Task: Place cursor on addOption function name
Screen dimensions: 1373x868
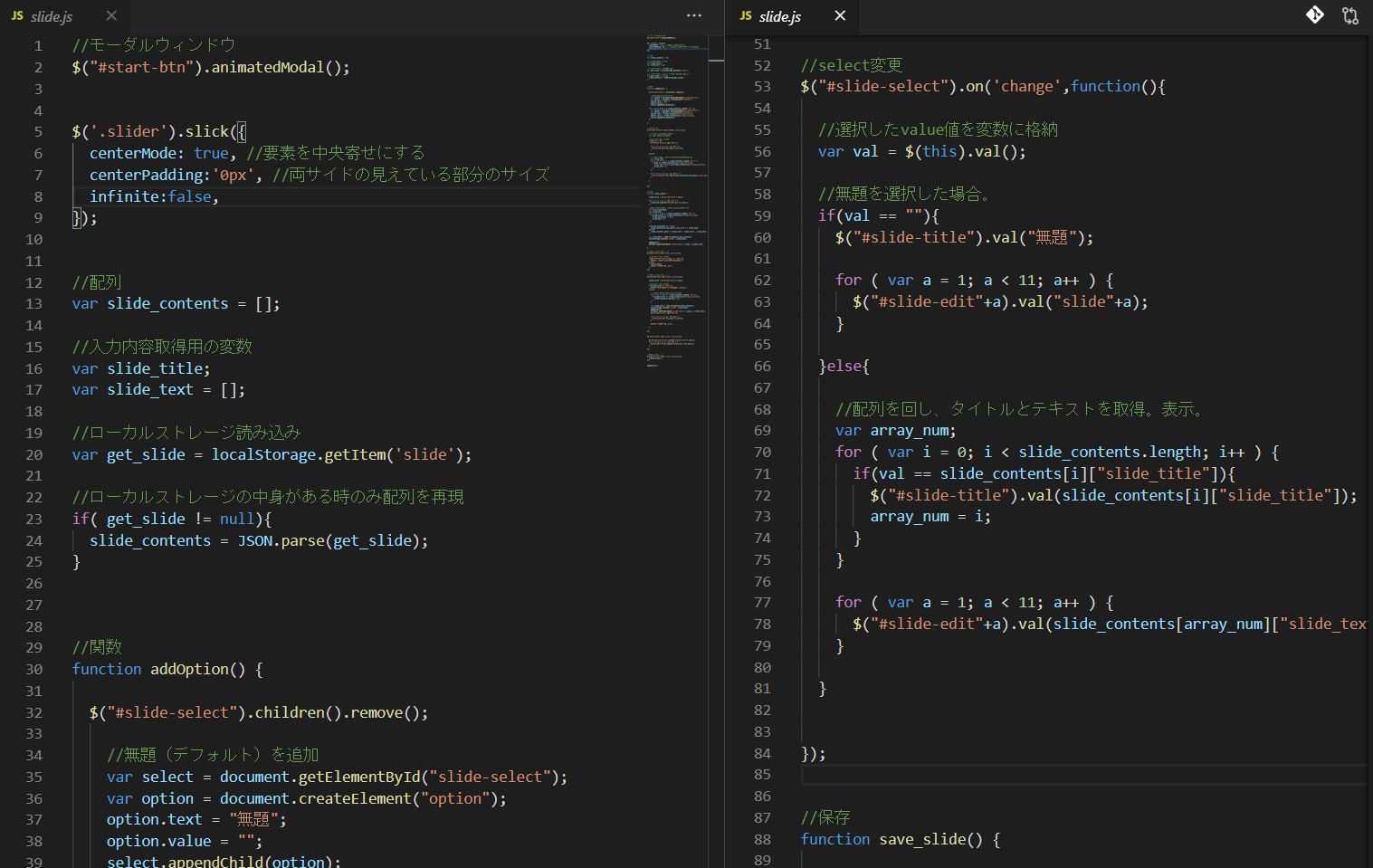Action: click(x=189, y=670)
